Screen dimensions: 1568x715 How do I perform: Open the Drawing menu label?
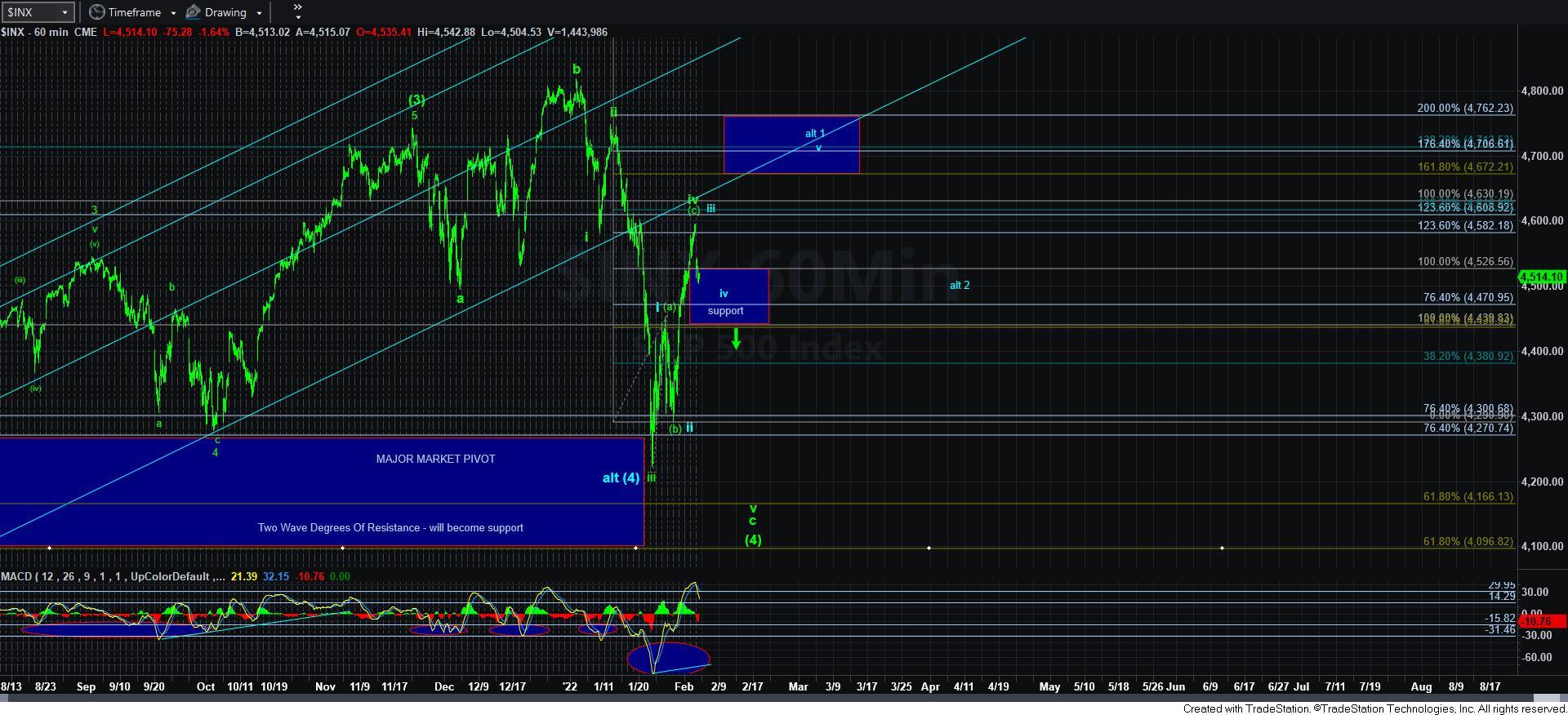tap(225, 12)
